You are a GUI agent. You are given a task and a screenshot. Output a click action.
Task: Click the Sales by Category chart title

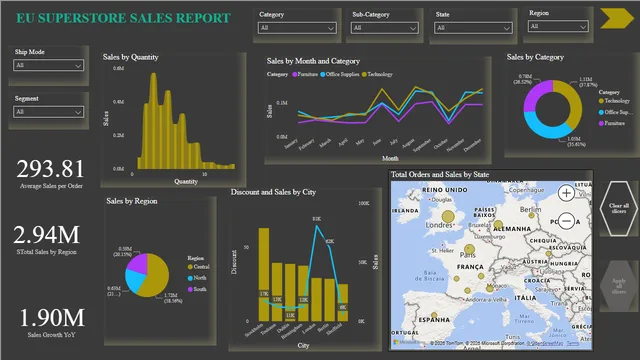[535, 57]
